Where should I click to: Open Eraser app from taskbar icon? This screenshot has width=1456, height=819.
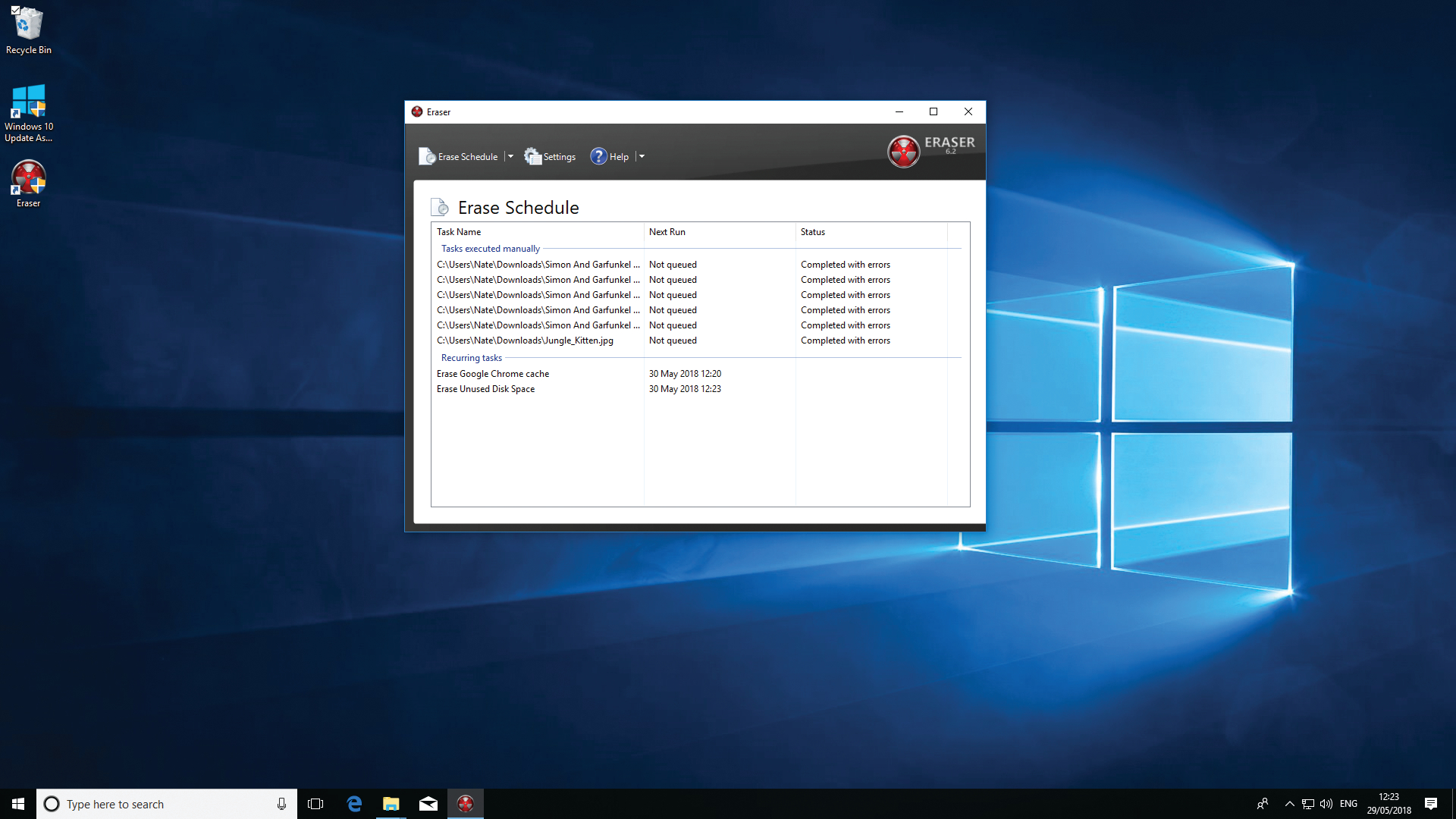(464, 803)
